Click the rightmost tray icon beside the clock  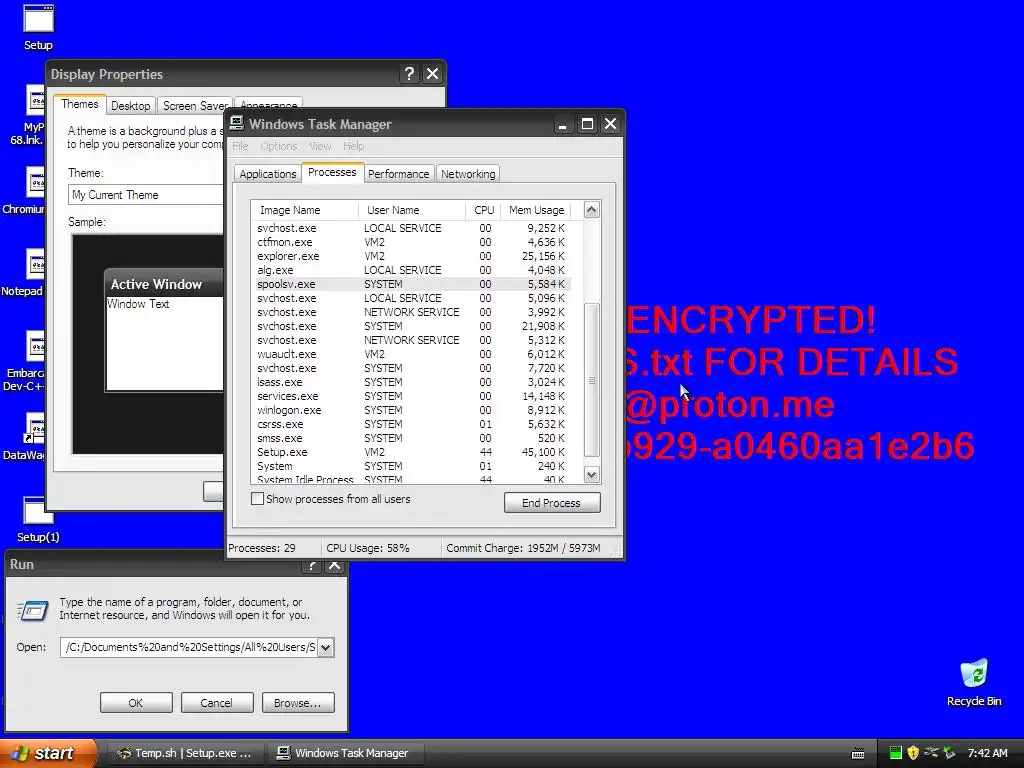(x=950, y=753)
